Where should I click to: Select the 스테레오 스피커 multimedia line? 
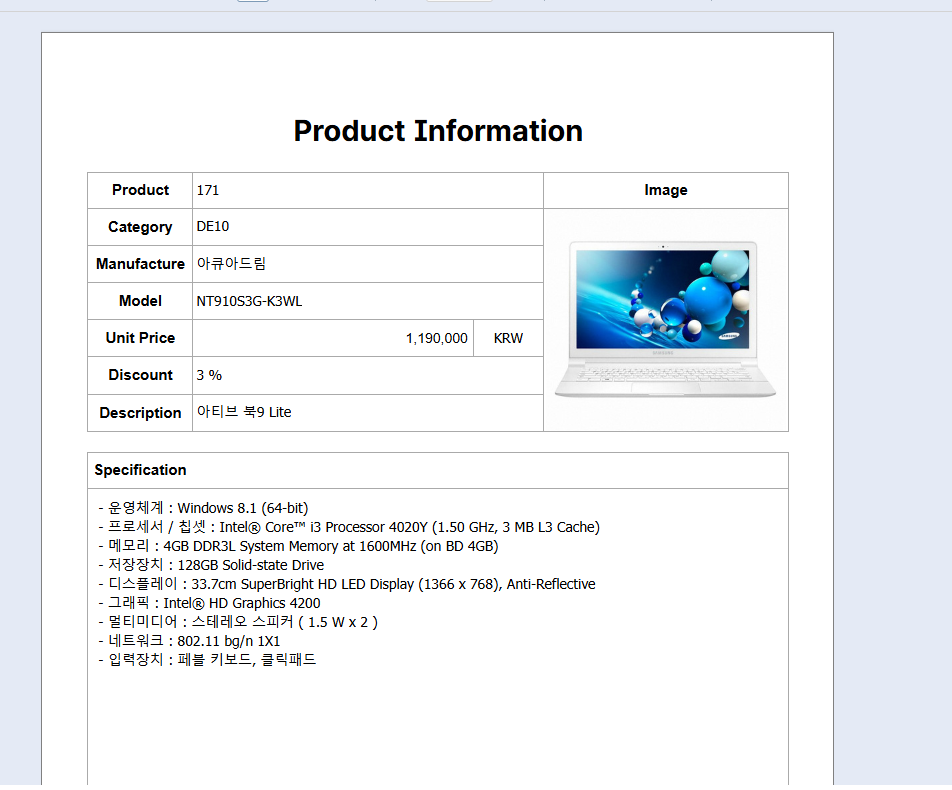pyautogui.click(x=238, y=622)
